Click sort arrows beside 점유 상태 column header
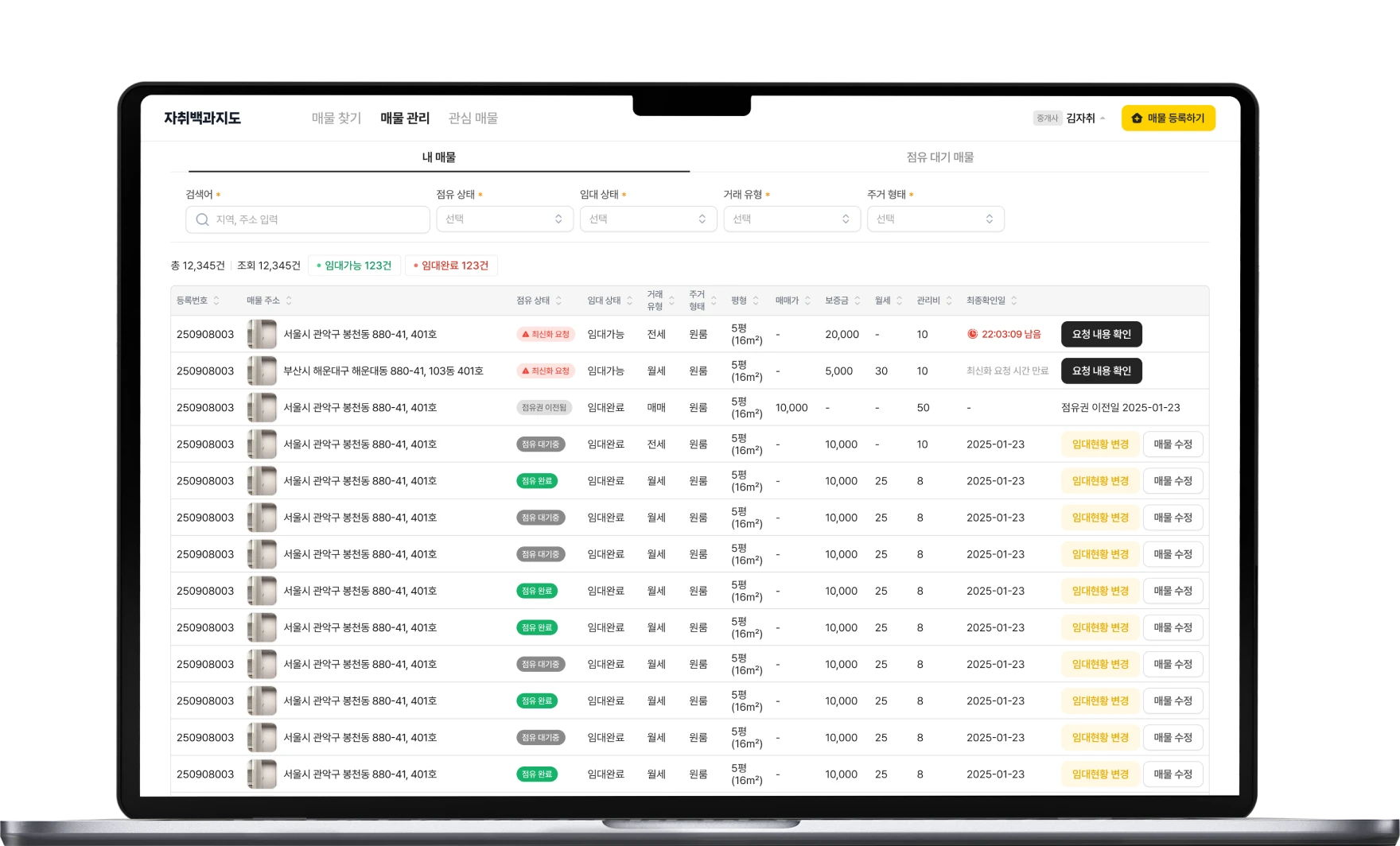This screenshot has width=1400, height=846. click(x=558, y=301)
